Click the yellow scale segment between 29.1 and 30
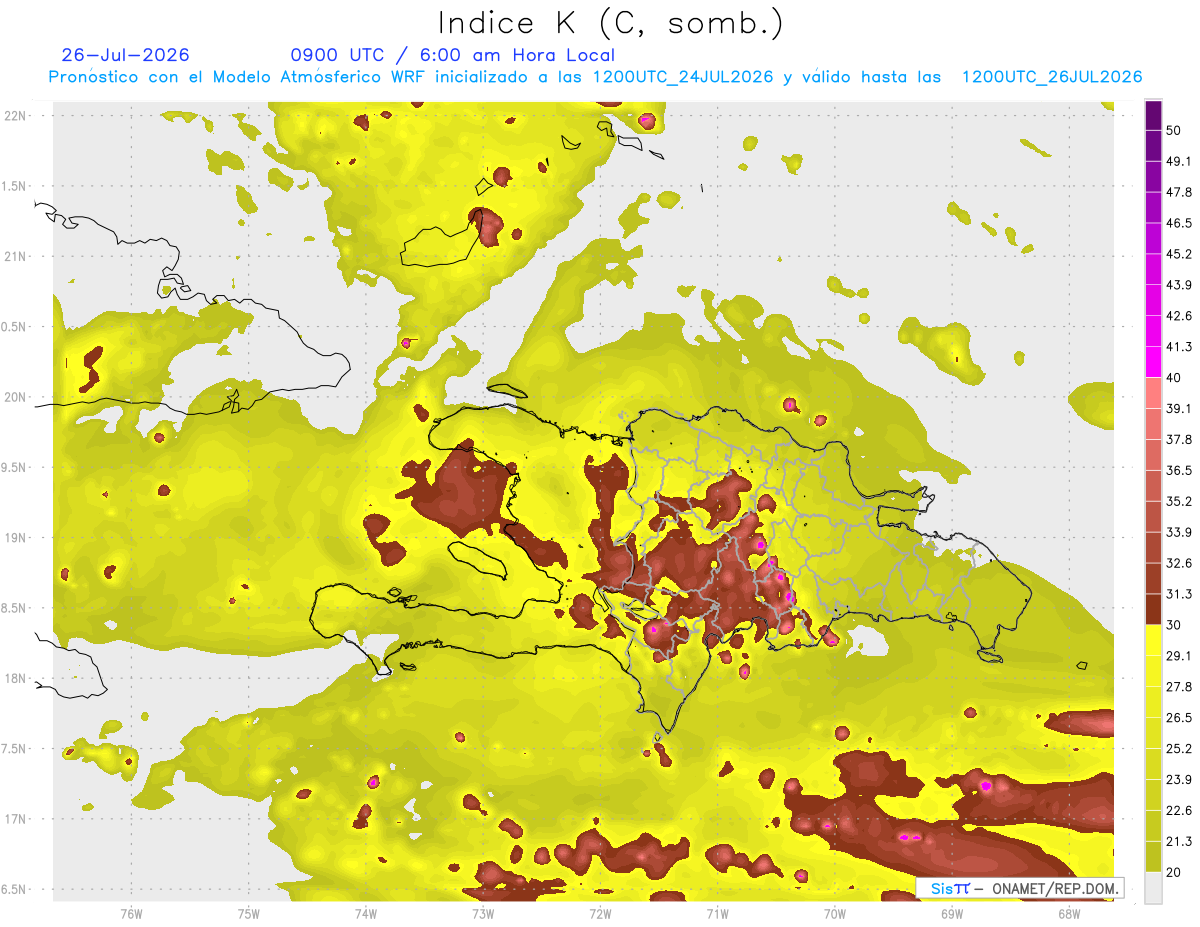This screenshot has width=1200, height=927. pyautogui.click(x=1154, y=641)
